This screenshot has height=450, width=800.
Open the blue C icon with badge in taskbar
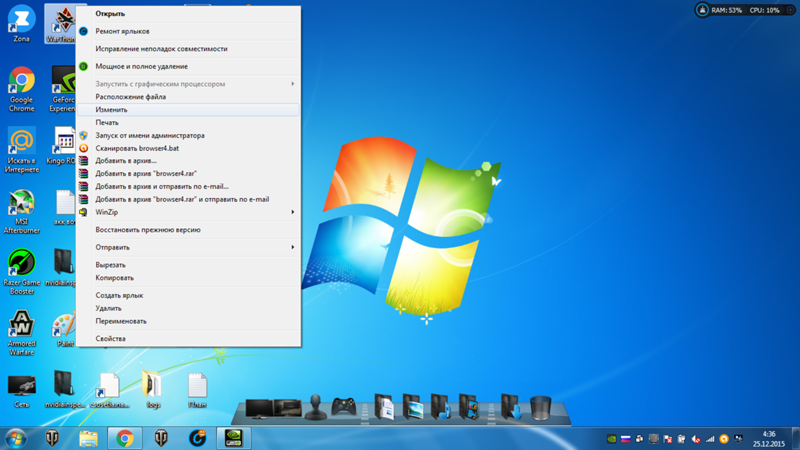tap(197, 438)
